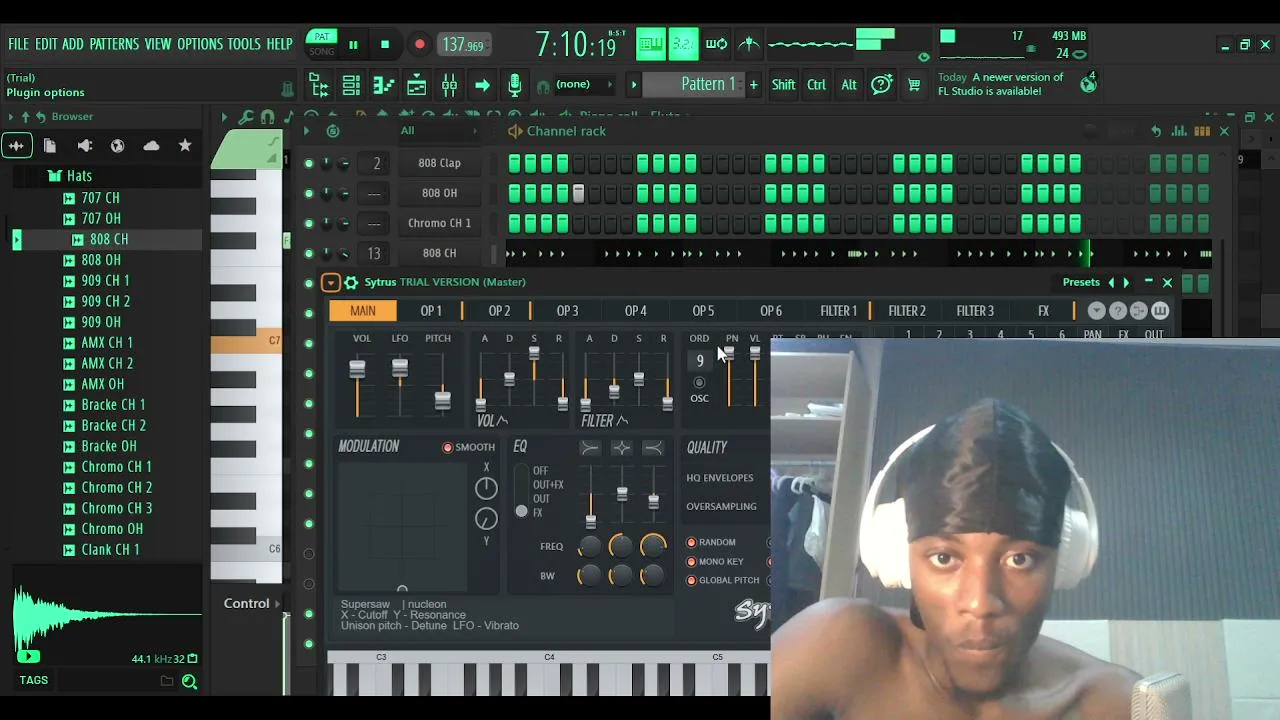
Task: Open the Presets menu in Sytrus
Action: click(1081, 282)
